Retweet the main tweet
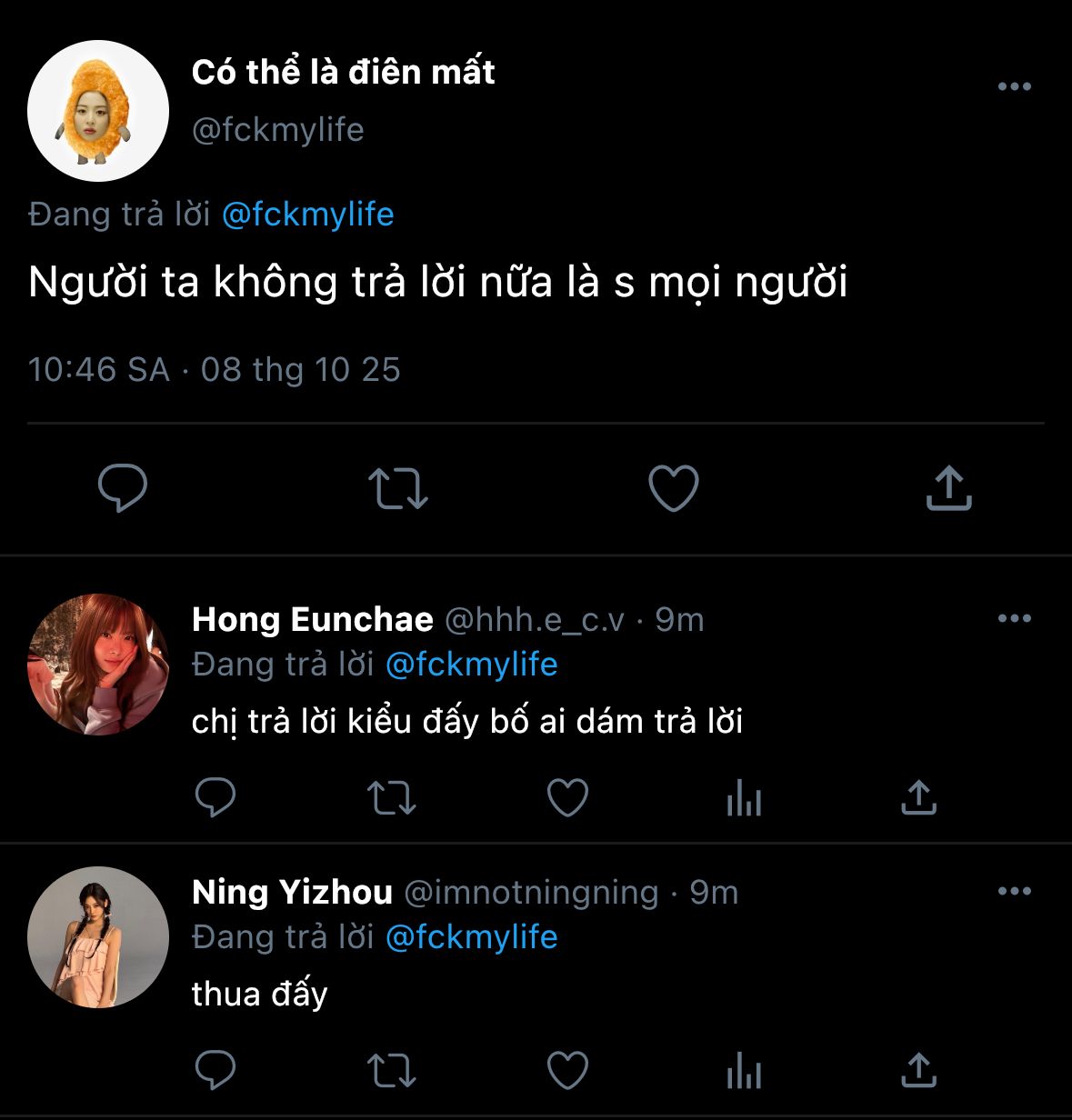1072x1120 pixels. (397, 487)
